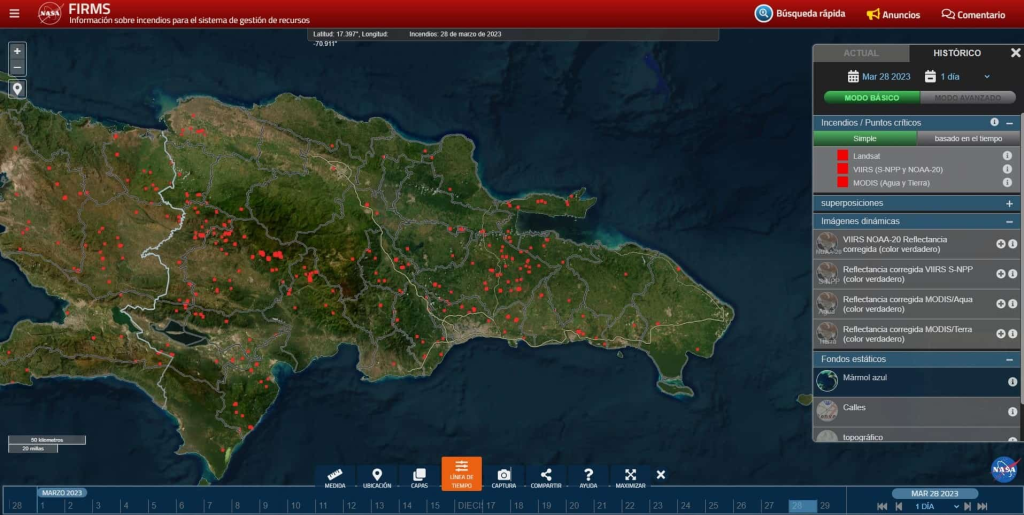Zoom out on the map

click(x=17, y=67)
